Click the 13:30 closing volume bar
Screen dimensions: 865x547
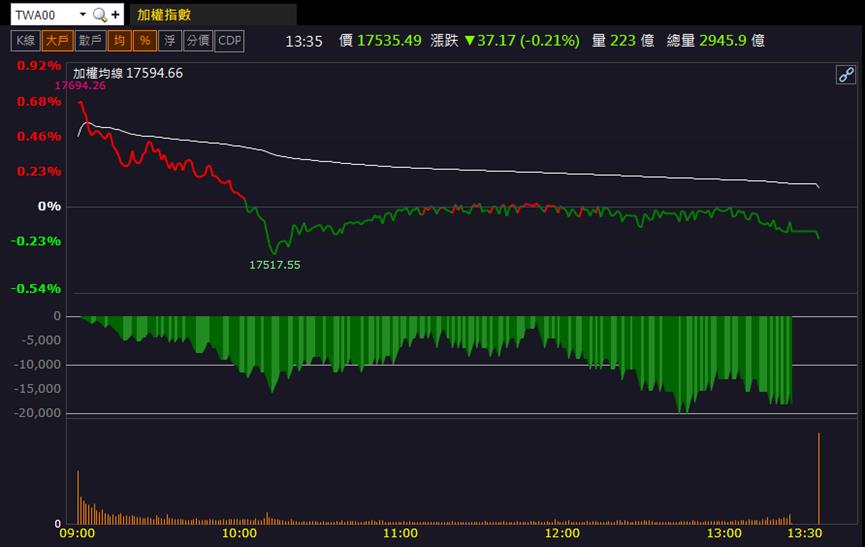point(819,479)
